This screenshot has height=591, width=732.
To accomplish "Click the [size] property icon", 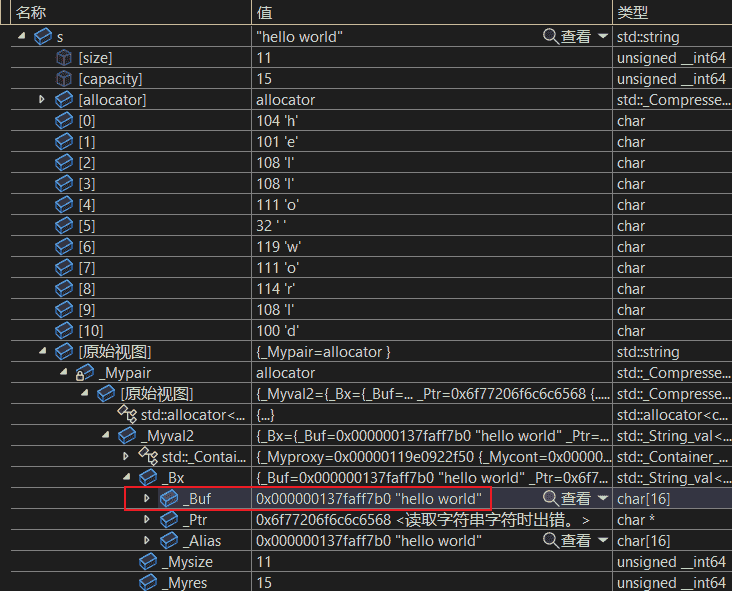I will coord(64,58).
